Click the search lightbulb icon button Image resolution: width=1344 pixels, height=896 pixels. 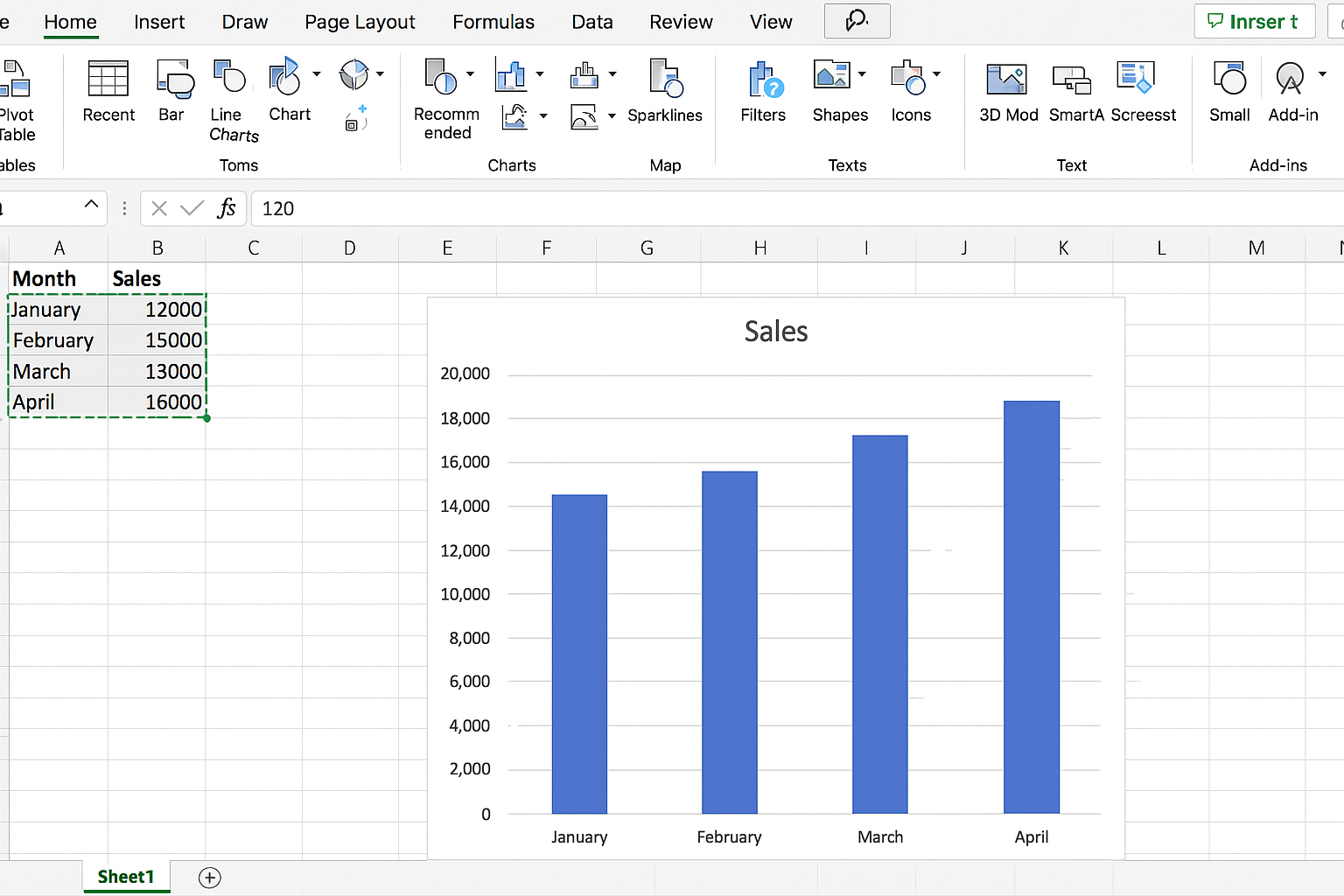pos(857,21)
